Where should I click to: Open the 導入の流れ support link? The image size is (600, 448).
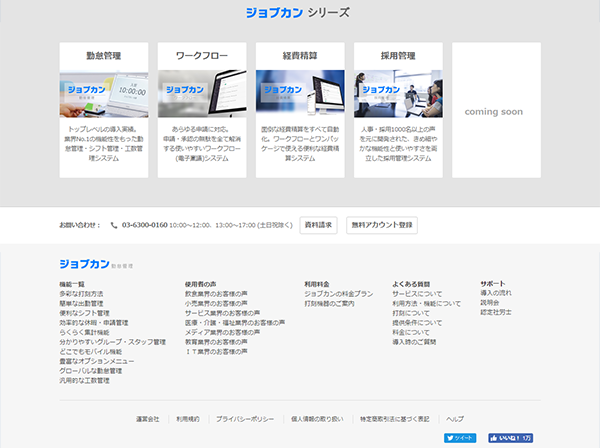[496, 293]
